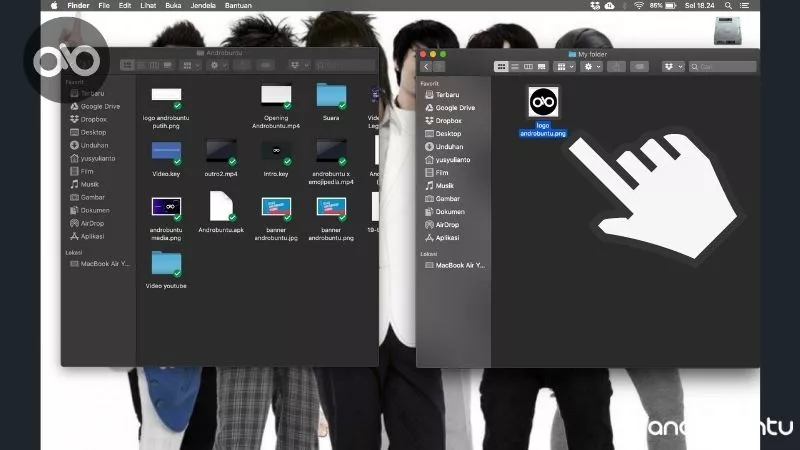The width and height of the screenshot is (800, 450).
Task: Go forward in My folder window
Action: tap(439, 67)
